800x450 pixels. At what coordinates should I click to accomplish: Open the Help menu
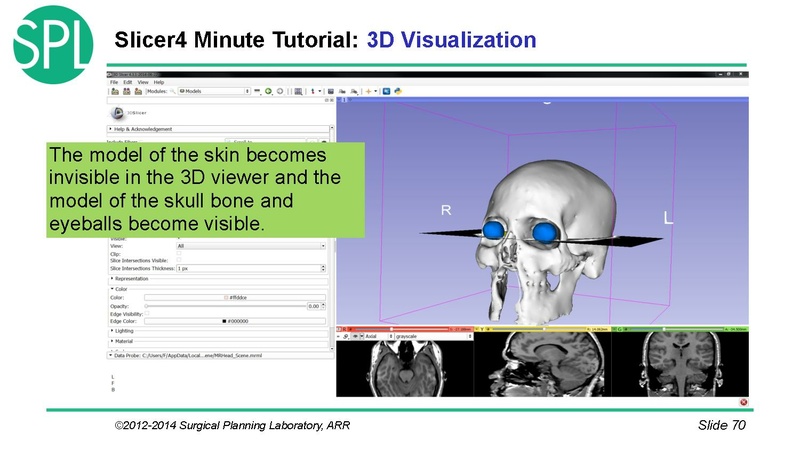159,82
